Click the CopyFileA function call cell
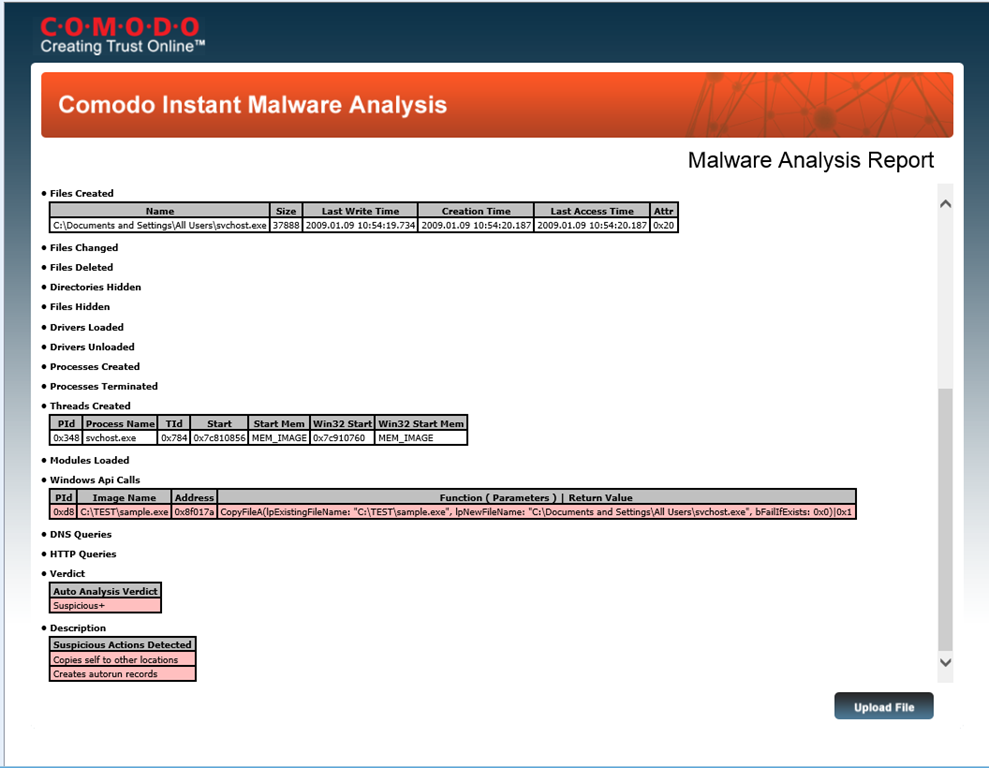Screen dimensions: 989x768 [536, 511]
